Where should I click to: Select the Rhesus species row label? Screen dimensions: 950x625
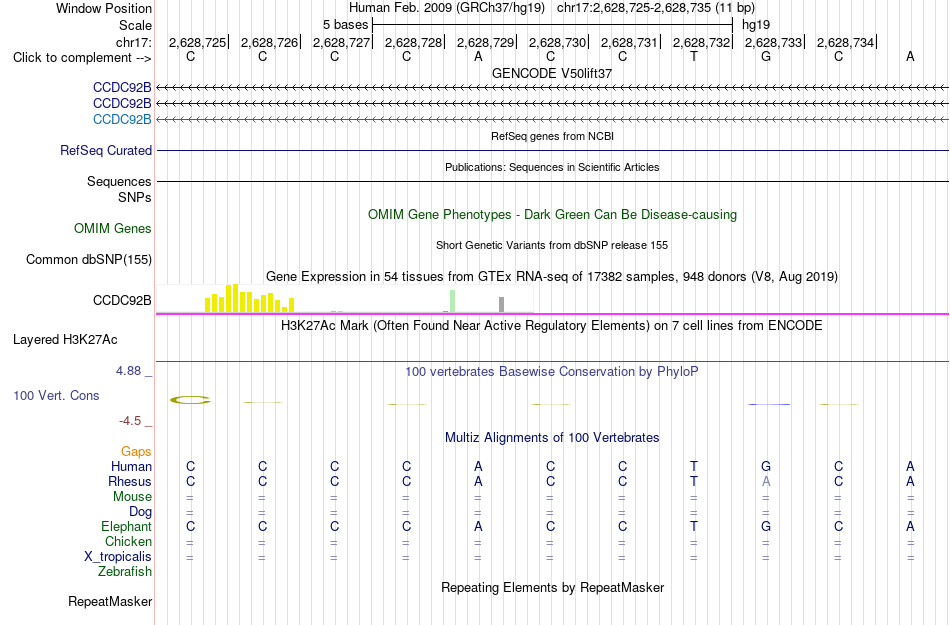pos(130,481)
